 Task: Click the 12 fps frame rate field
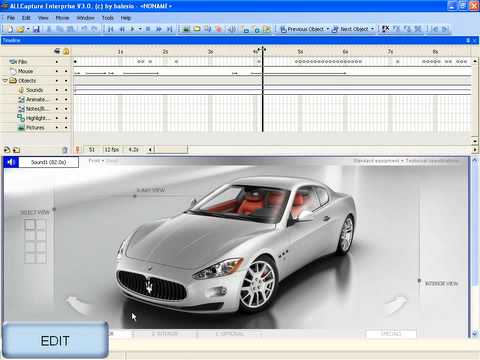click(x=112, y=150)
